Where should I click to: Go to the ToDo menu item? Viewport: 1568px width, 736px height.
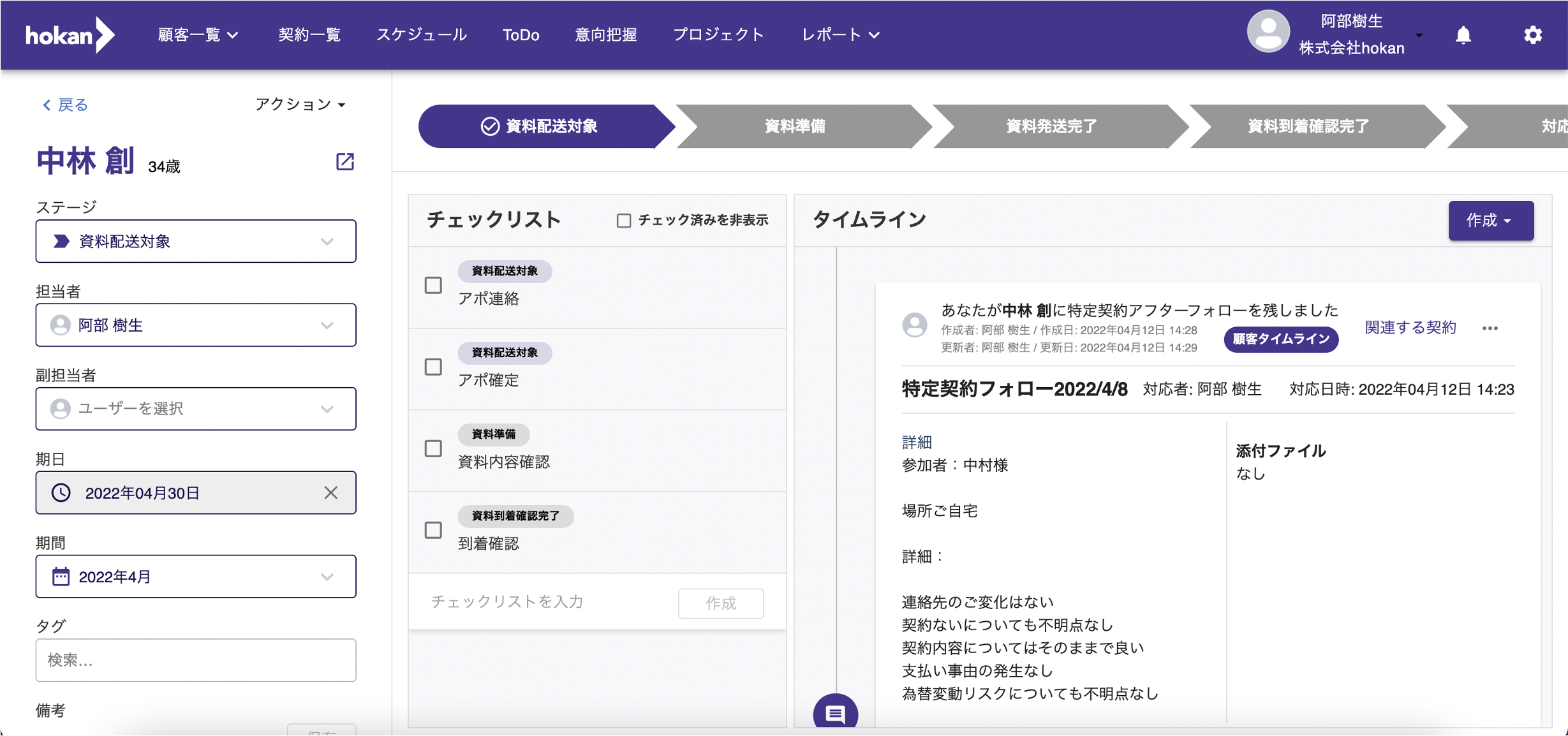(521, 35)
